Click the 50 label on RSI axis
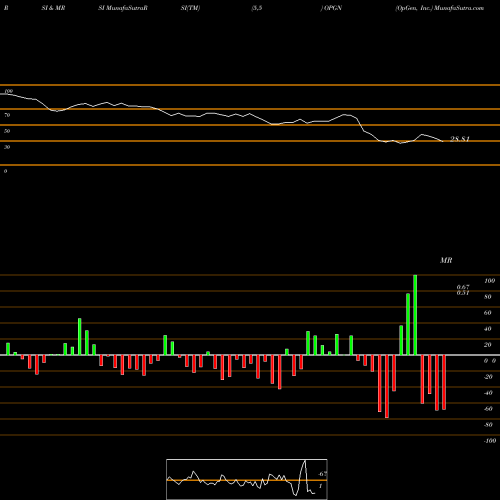 click(x=7, y=131)
